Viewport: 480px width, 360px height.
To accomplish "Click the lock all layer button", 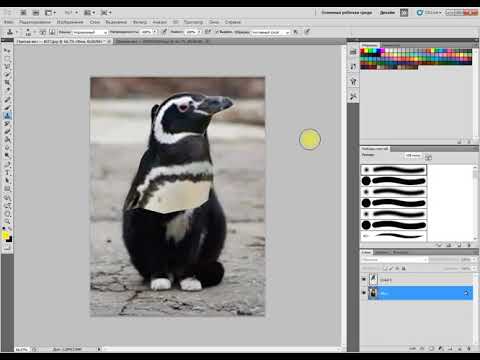I will point(404,268).
